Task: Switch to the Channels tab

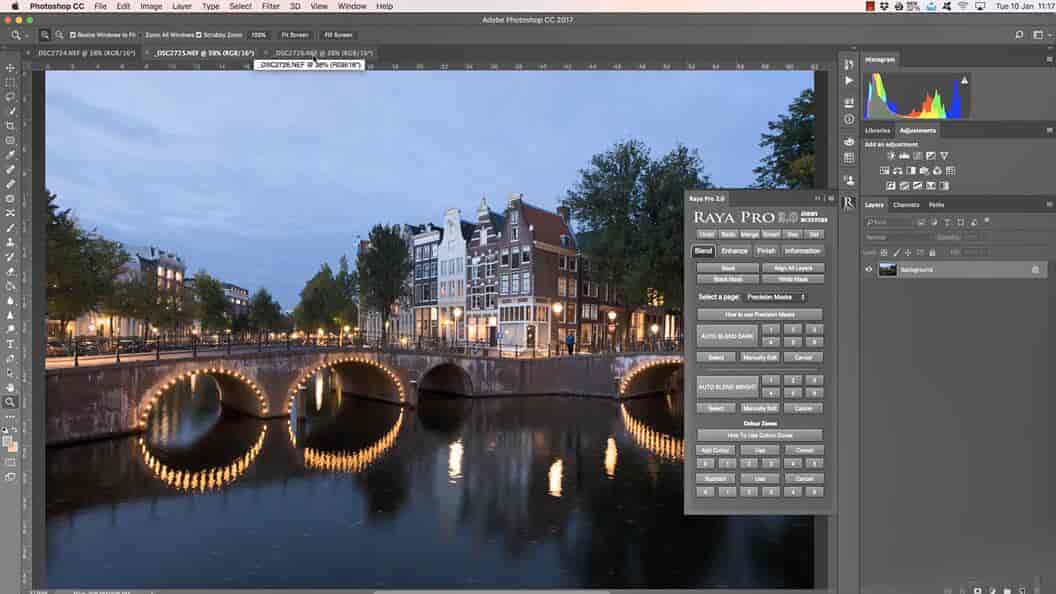Action: pyautogui.click(x=906, y=205)
